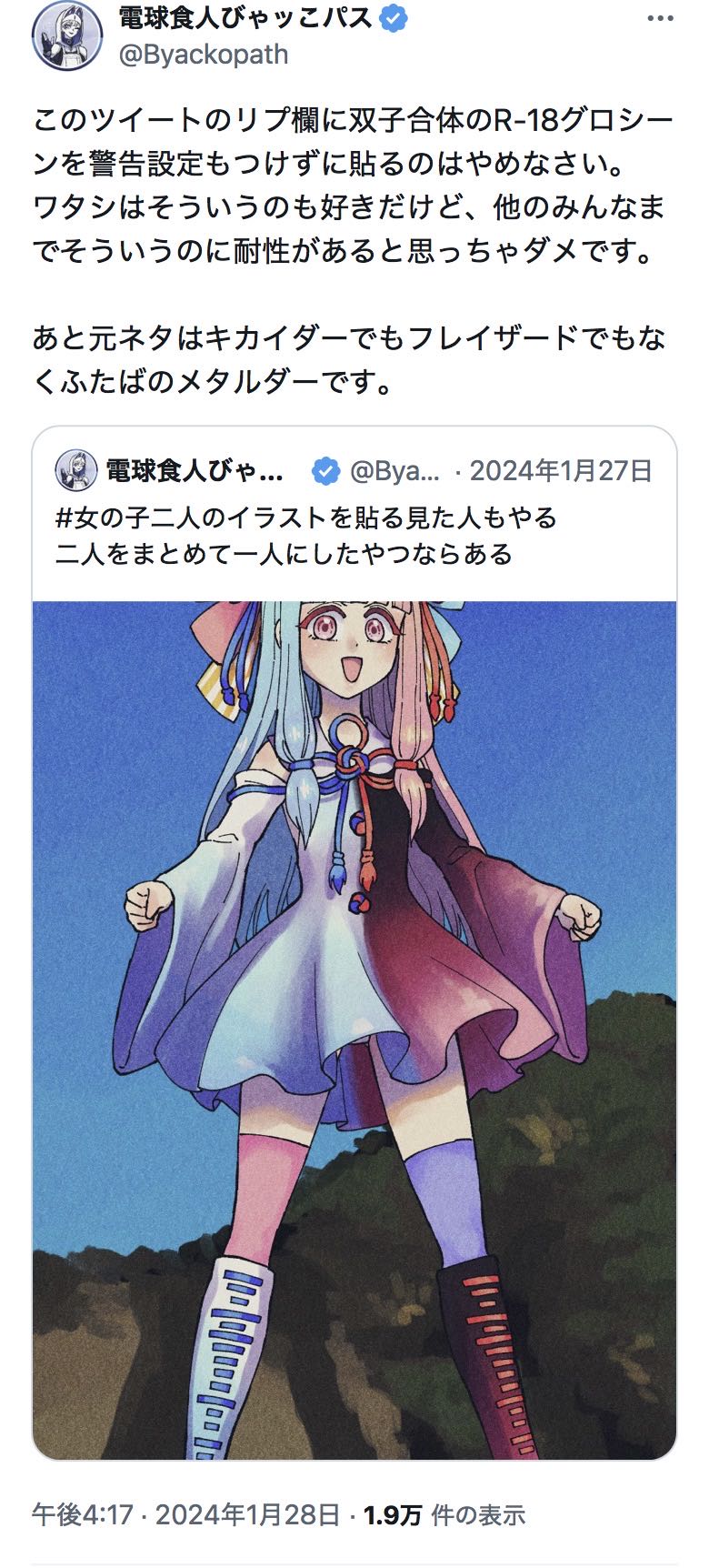Click the @Byackopath handle
The width and height of the screenshot is (709, 1568).
tap(204, 55)
